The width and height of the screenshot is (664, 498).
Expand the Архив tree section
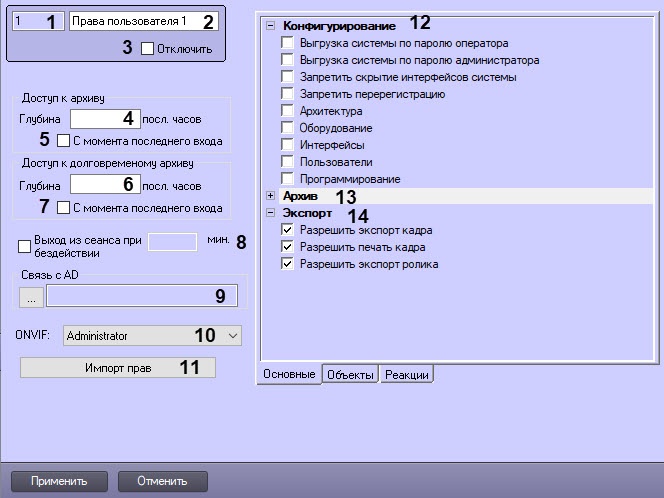tap(270, 195)
